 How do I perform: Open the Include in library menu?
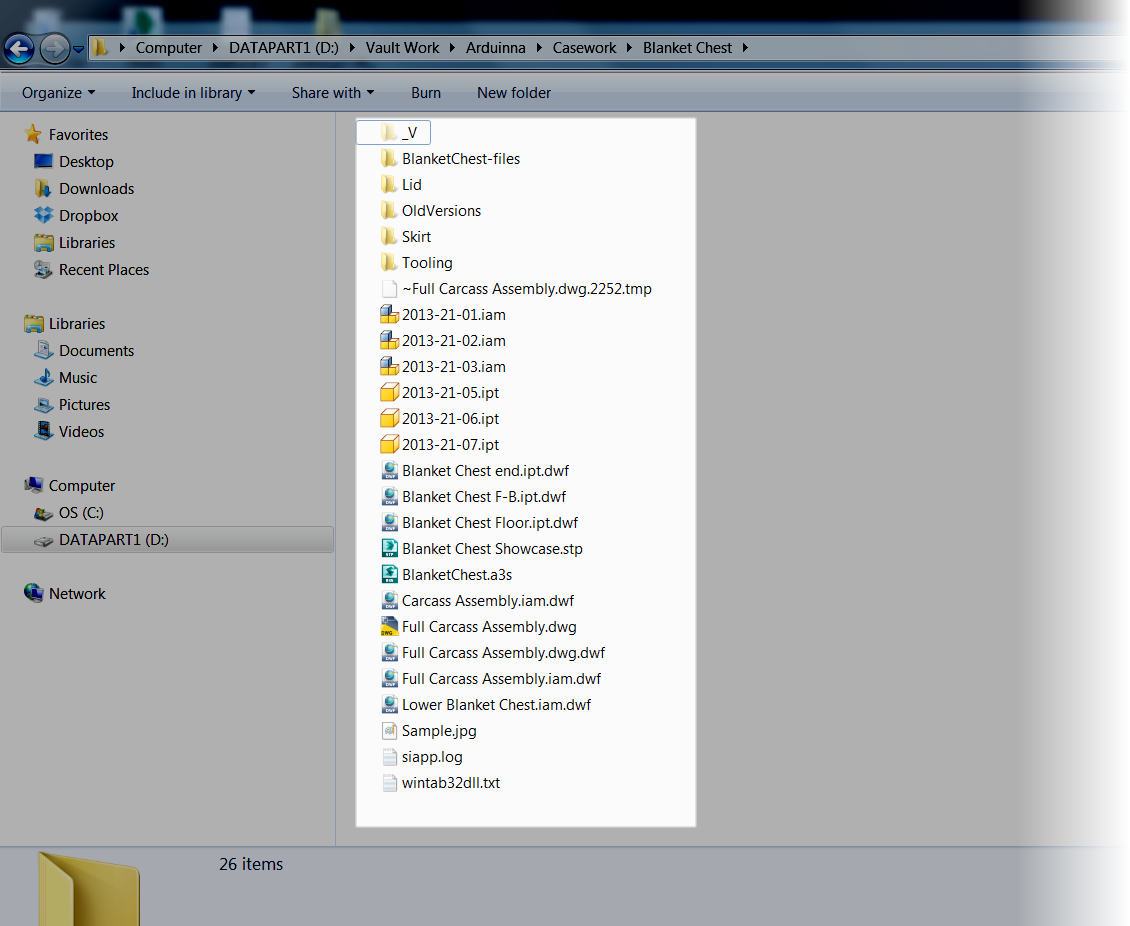pos(192,92)
